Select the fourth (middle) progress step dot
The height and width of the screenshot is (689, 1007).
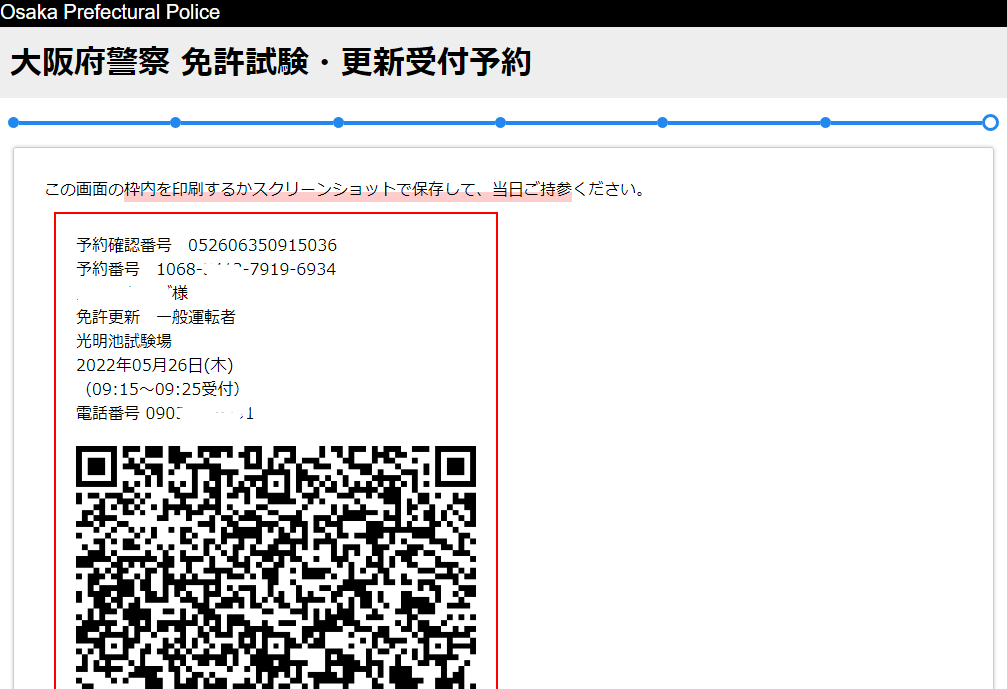500,123
